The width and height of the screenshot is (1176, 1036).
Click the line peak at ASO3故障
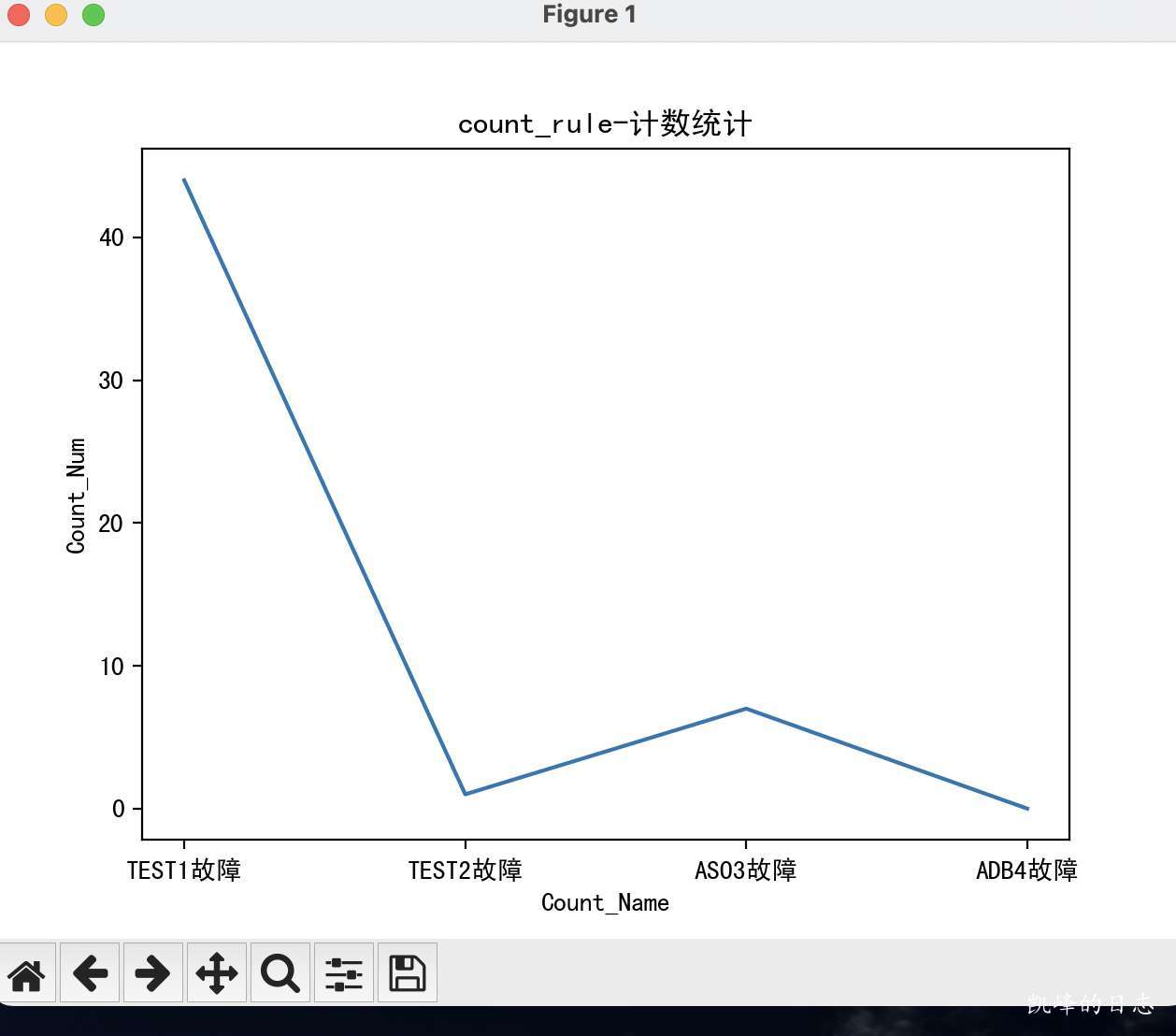746,709
